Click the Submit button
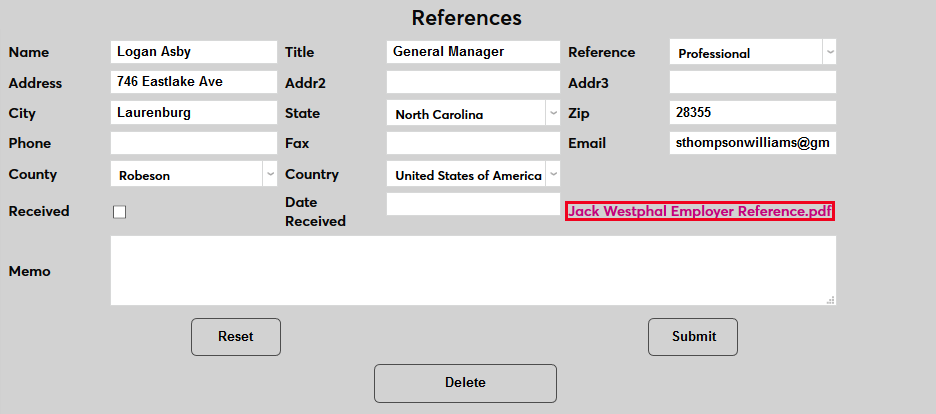Screen dimensions: 936x414 point(693,337)
